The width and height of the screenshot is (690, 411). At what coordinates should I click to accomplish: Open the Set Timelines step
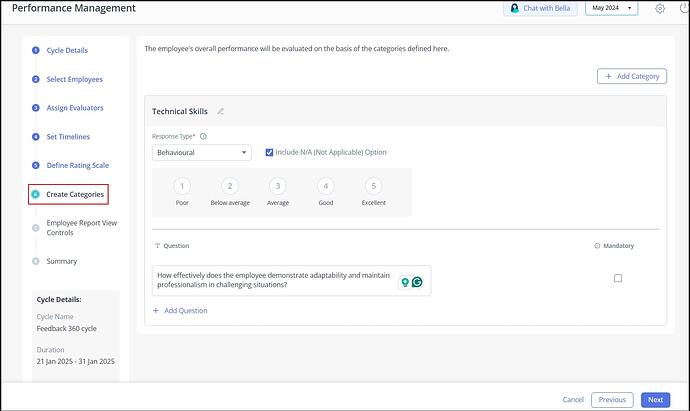(68, 136)
